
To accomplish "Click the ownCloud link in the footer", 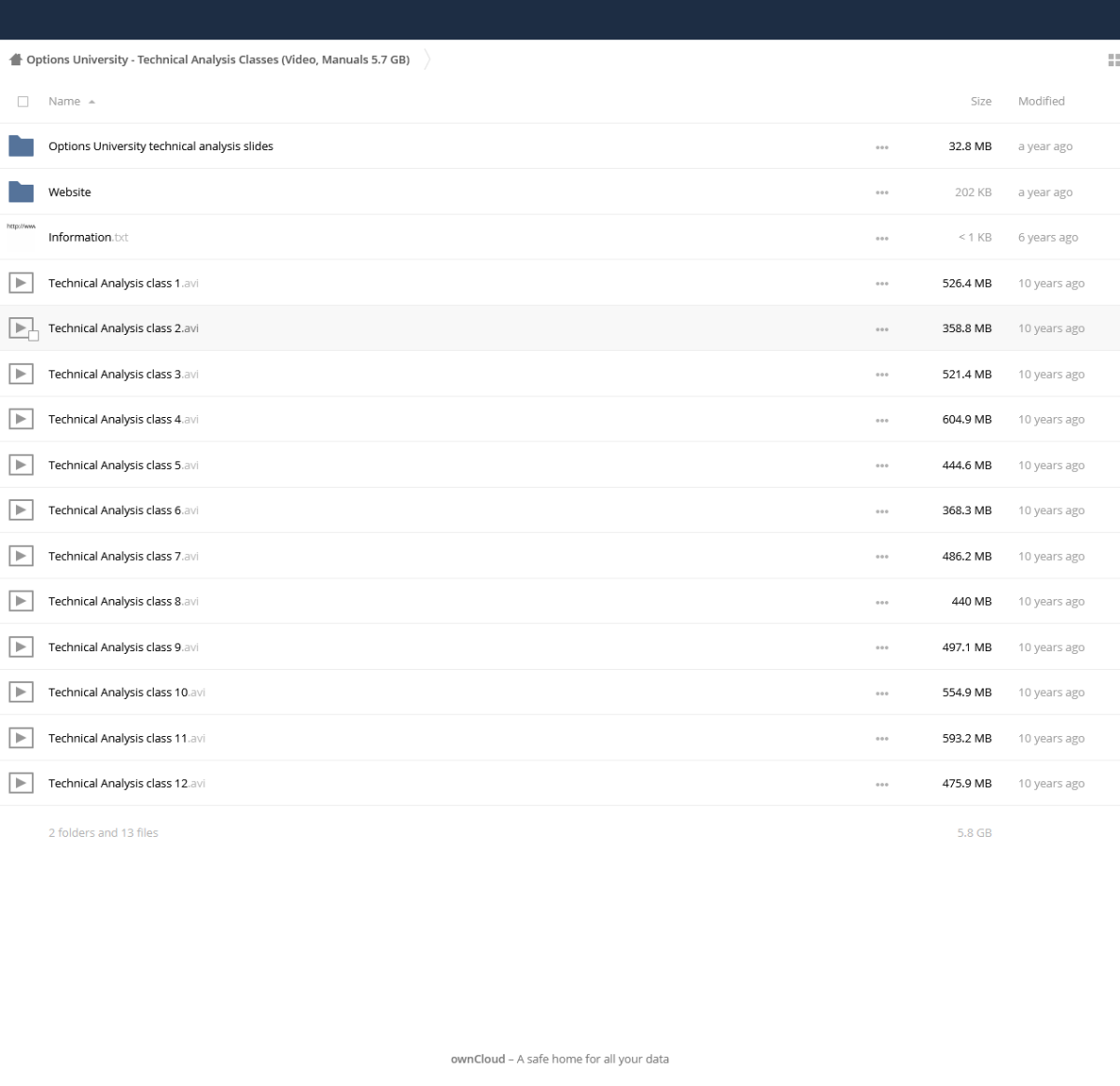I will pyautogui.click(x=478, y=1059).
